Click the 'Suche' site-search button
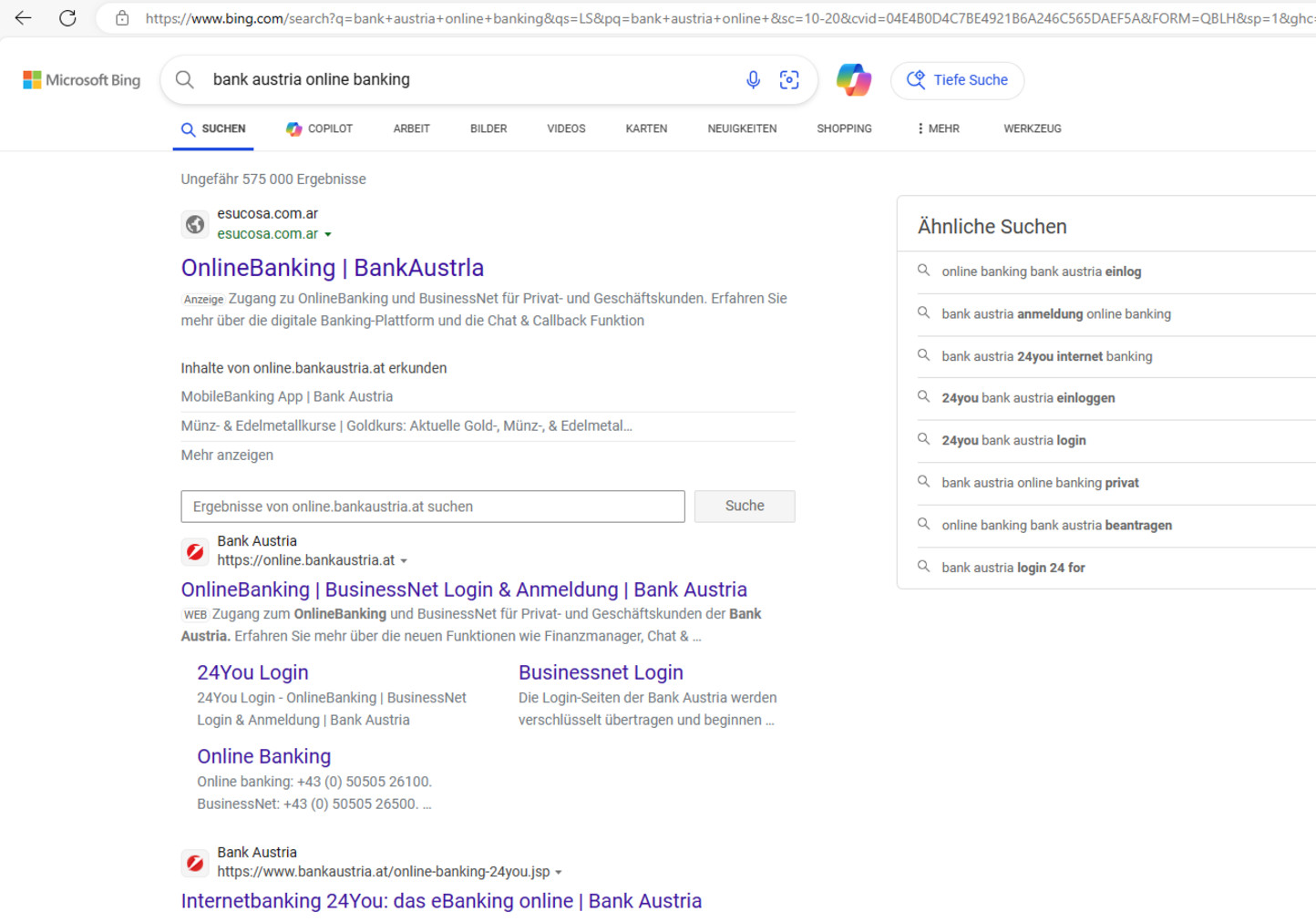 (745, 506)
